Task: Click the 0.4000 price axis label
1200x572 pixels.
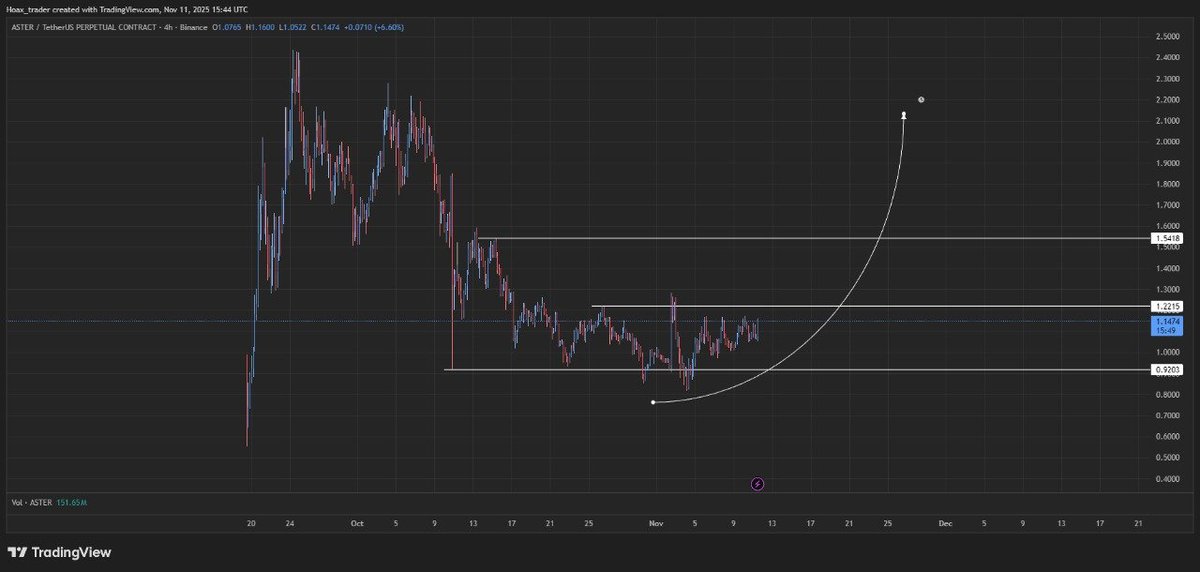Action: tap(1166, 479)
